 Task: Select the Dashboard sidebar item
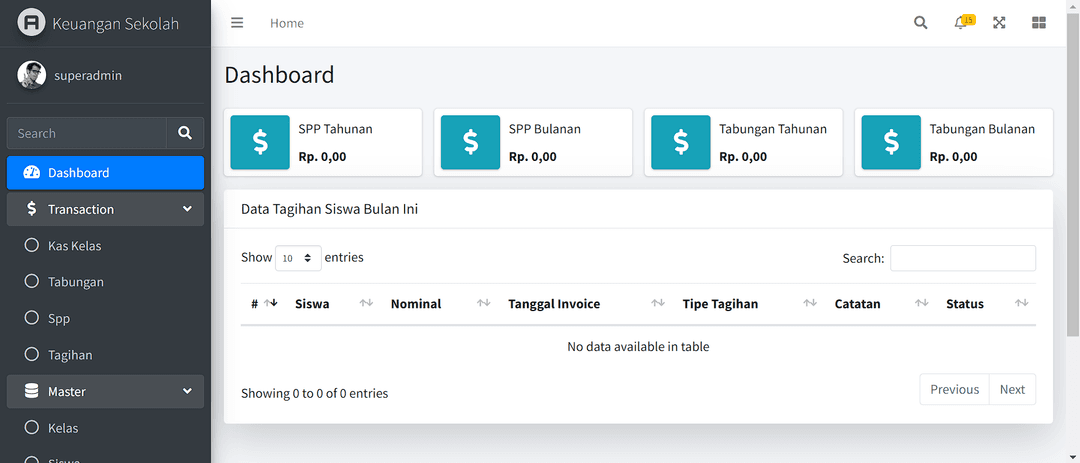click(x=105, y=172)
